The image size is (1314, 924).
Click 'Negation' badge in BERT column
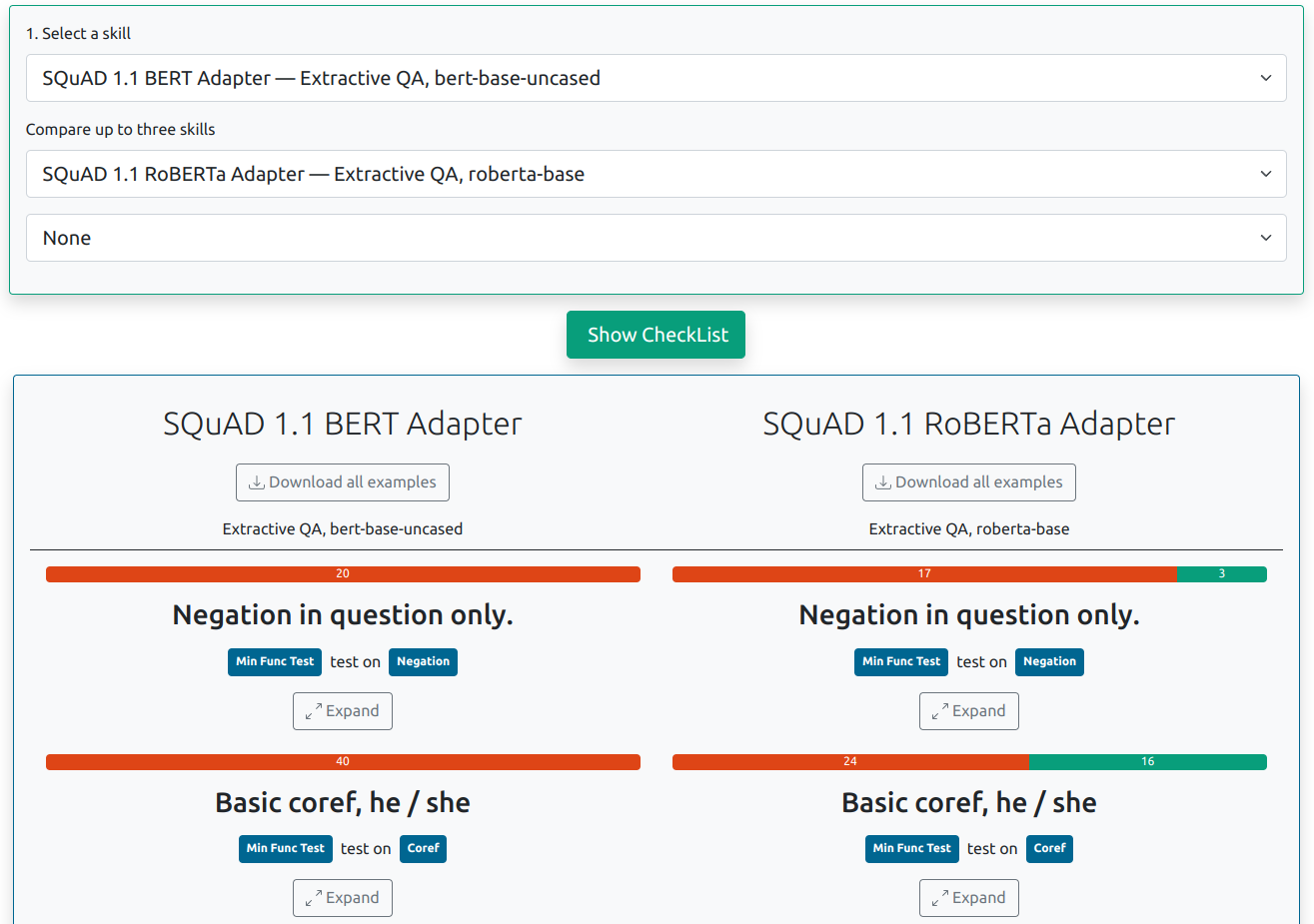pos(423,661)
